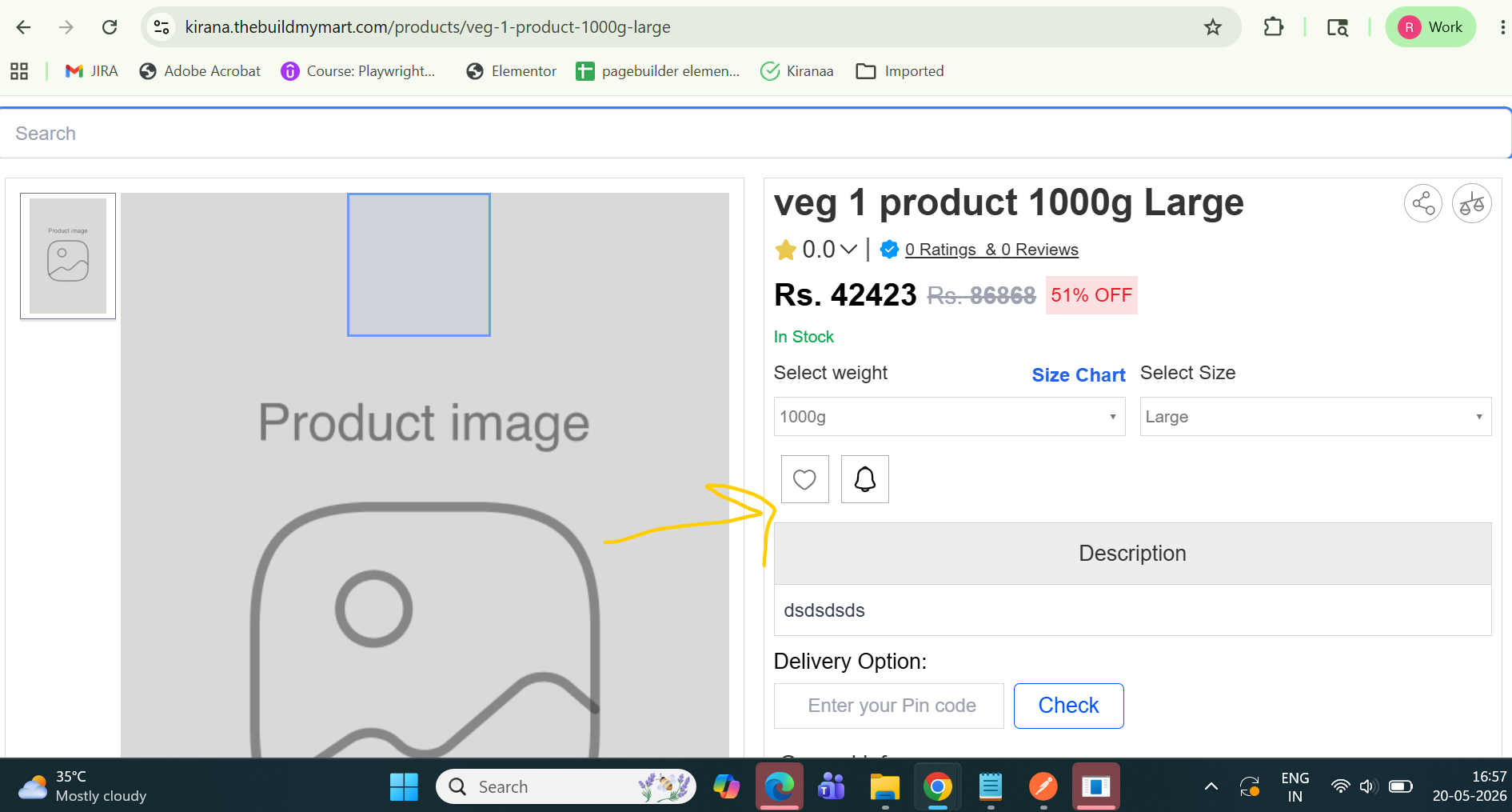Open the Imported bookmarks folder
Image resolution: width=1512 pixels, height=812 pixels.
click(900, 71)
